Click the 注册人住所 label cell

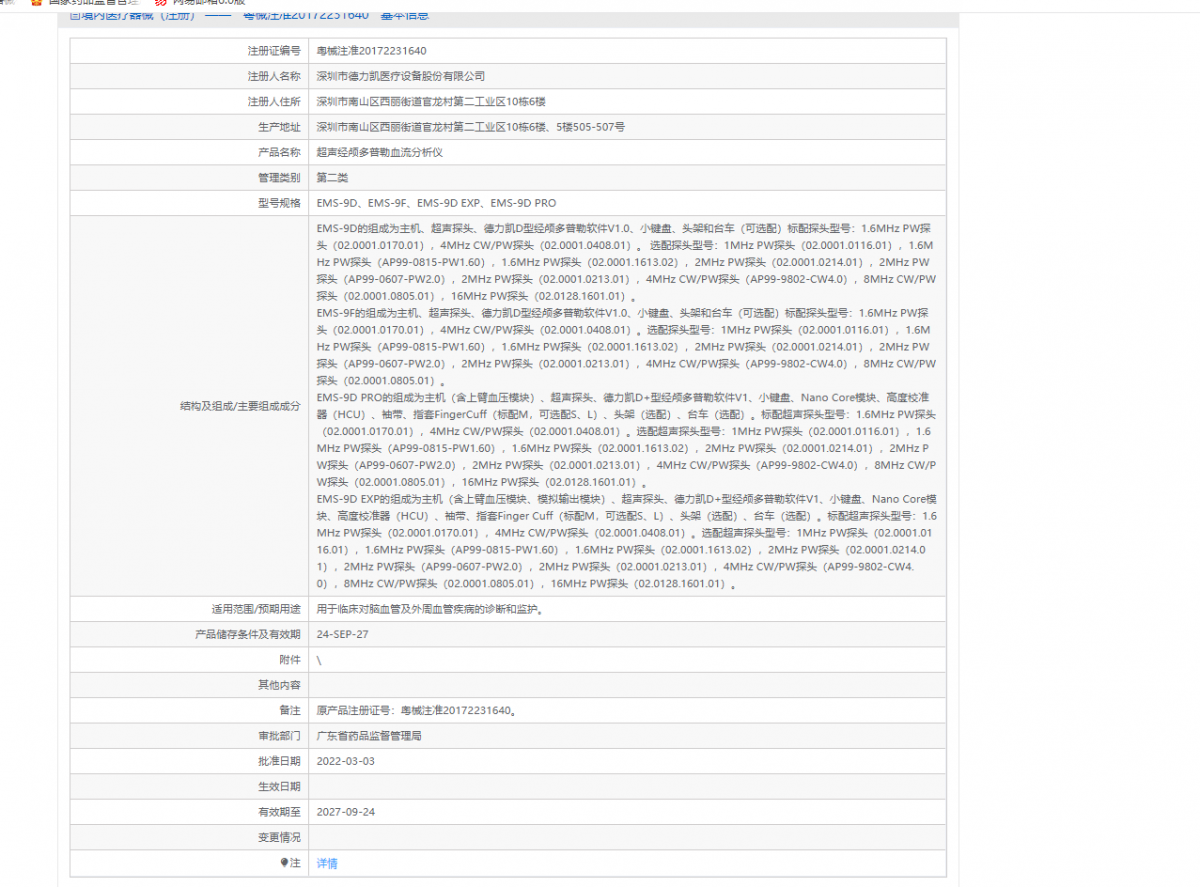pyautogui.click(x=189, y=101)
